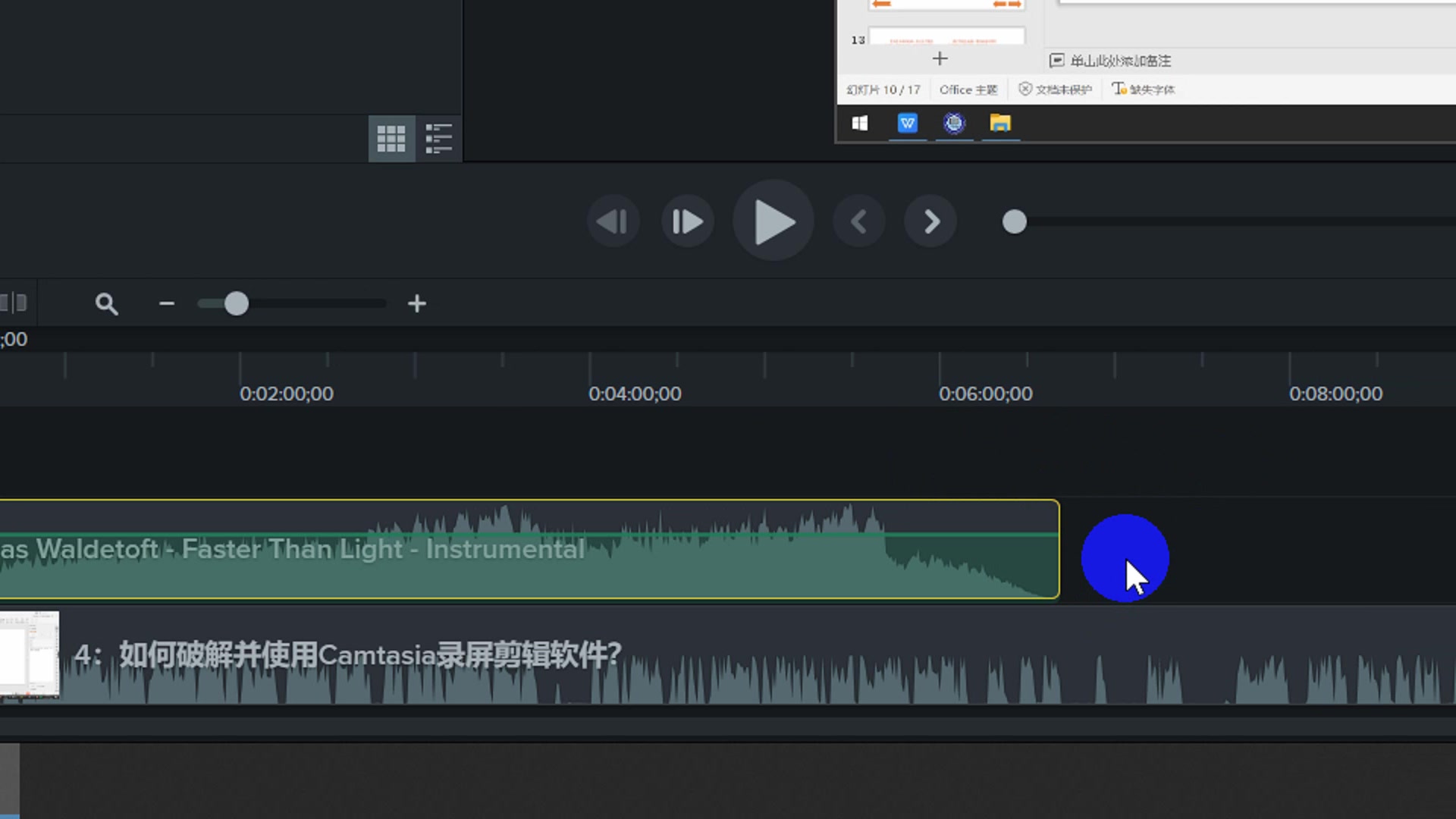Image resolution: width=1456 pixels, height=819 pixels.
Task: Zoom out timeline with minus button
Action: (167, 304)
